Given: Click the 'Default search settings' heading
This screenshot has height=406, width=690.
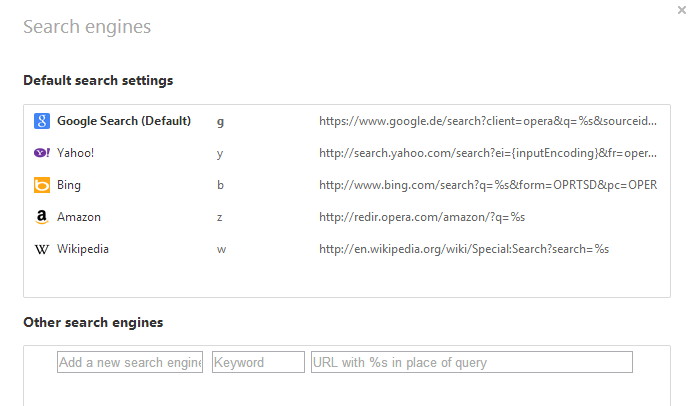Looking at the screenshot, I should [x=98, y=80].
